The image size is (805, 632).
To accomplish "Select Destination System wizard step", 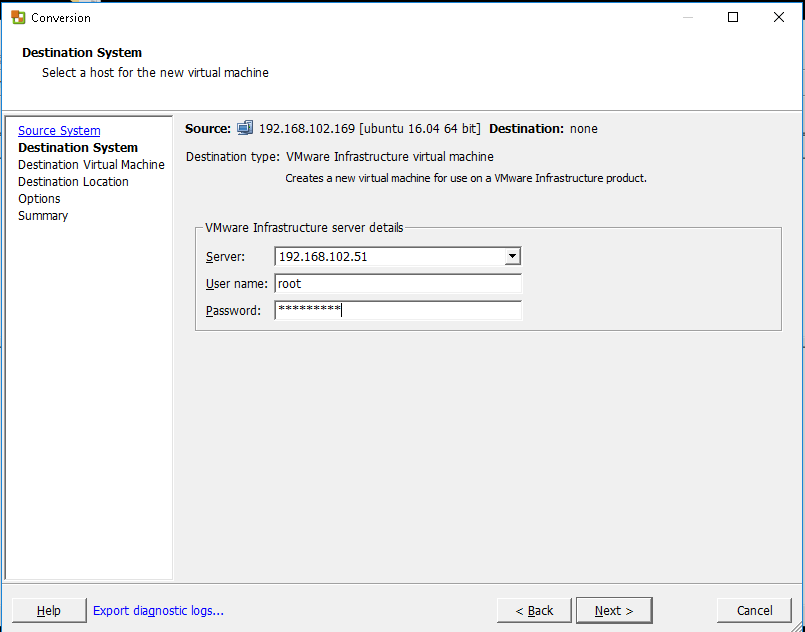I will (x=78, y=147).
